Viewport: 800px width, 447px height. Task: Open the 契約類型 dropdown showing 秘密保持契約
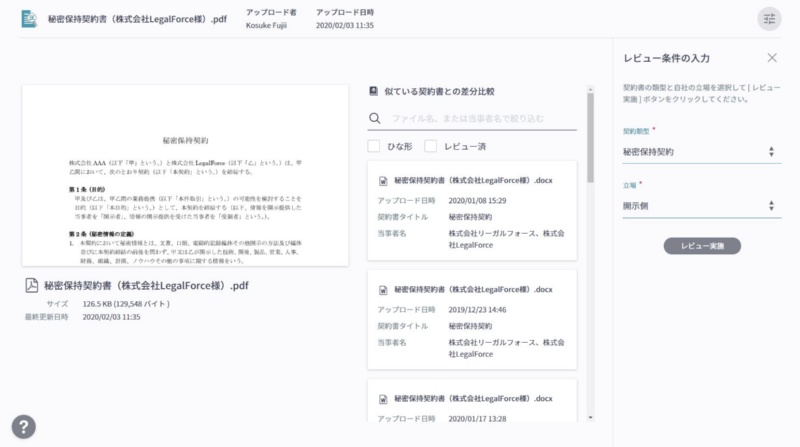point(702,152)
